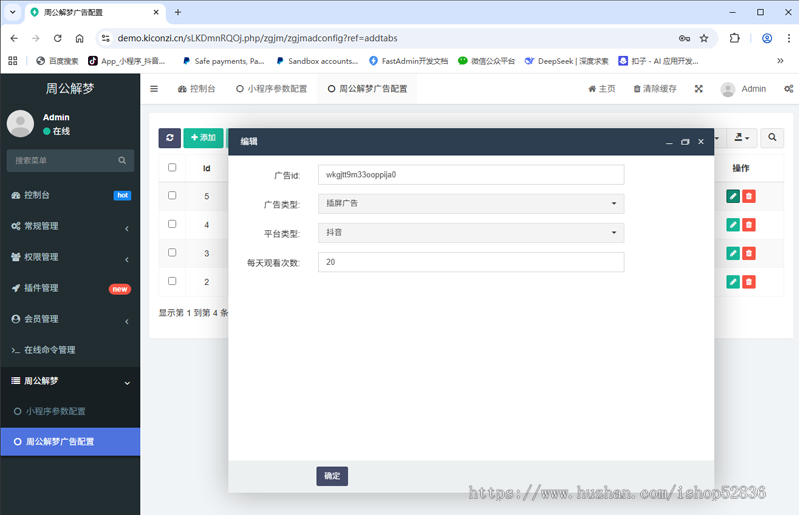Edit the row with Id 4
This screenshot has height=515, width=799.
pos(733,225)
